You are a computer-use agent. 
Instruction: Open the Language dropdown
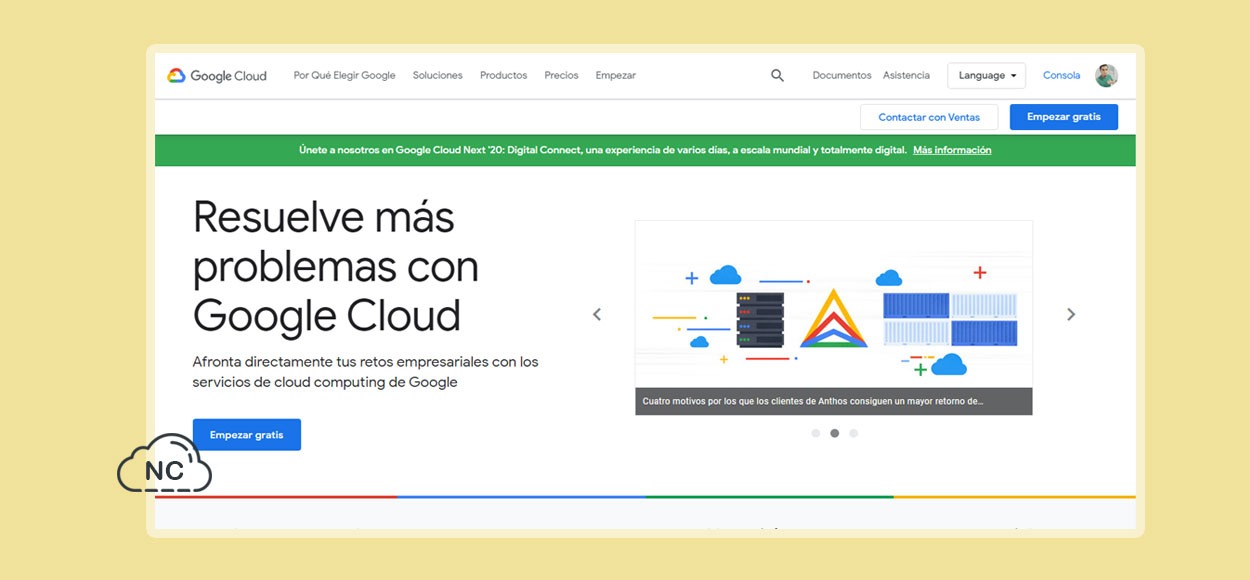tap(986, 76)
